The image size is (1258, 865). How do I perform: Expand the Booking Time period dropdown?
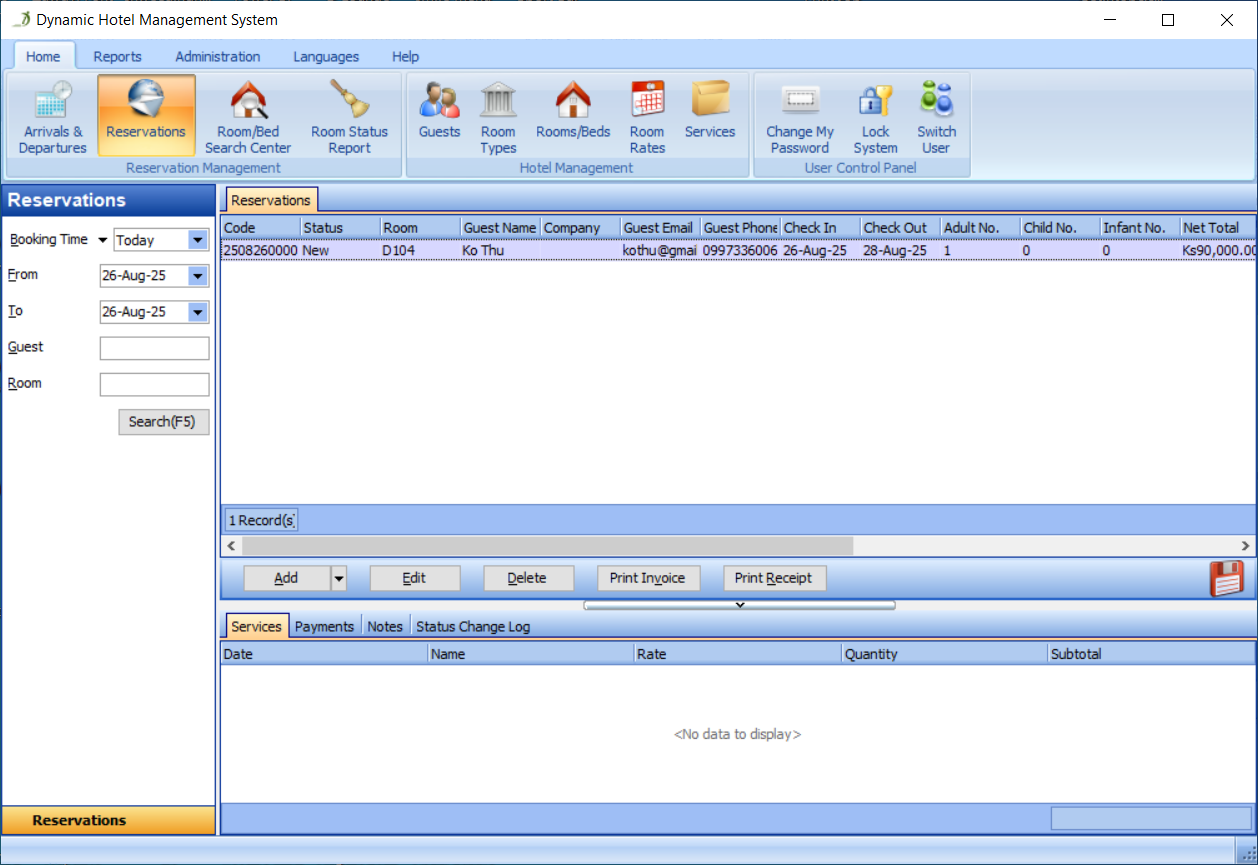(197, 240)
